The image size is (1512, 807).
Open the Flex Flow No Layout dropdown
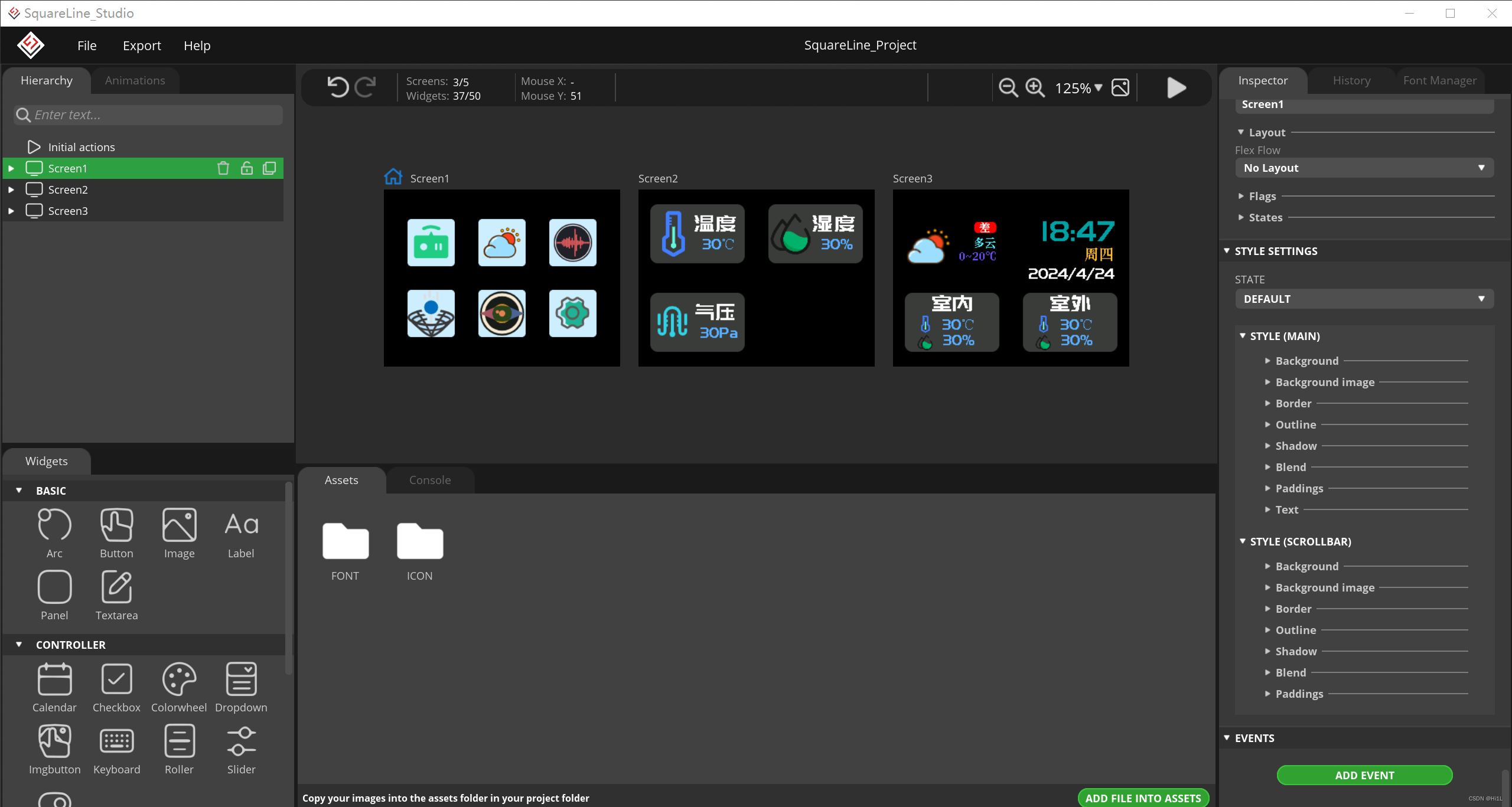pos(1364,168)
